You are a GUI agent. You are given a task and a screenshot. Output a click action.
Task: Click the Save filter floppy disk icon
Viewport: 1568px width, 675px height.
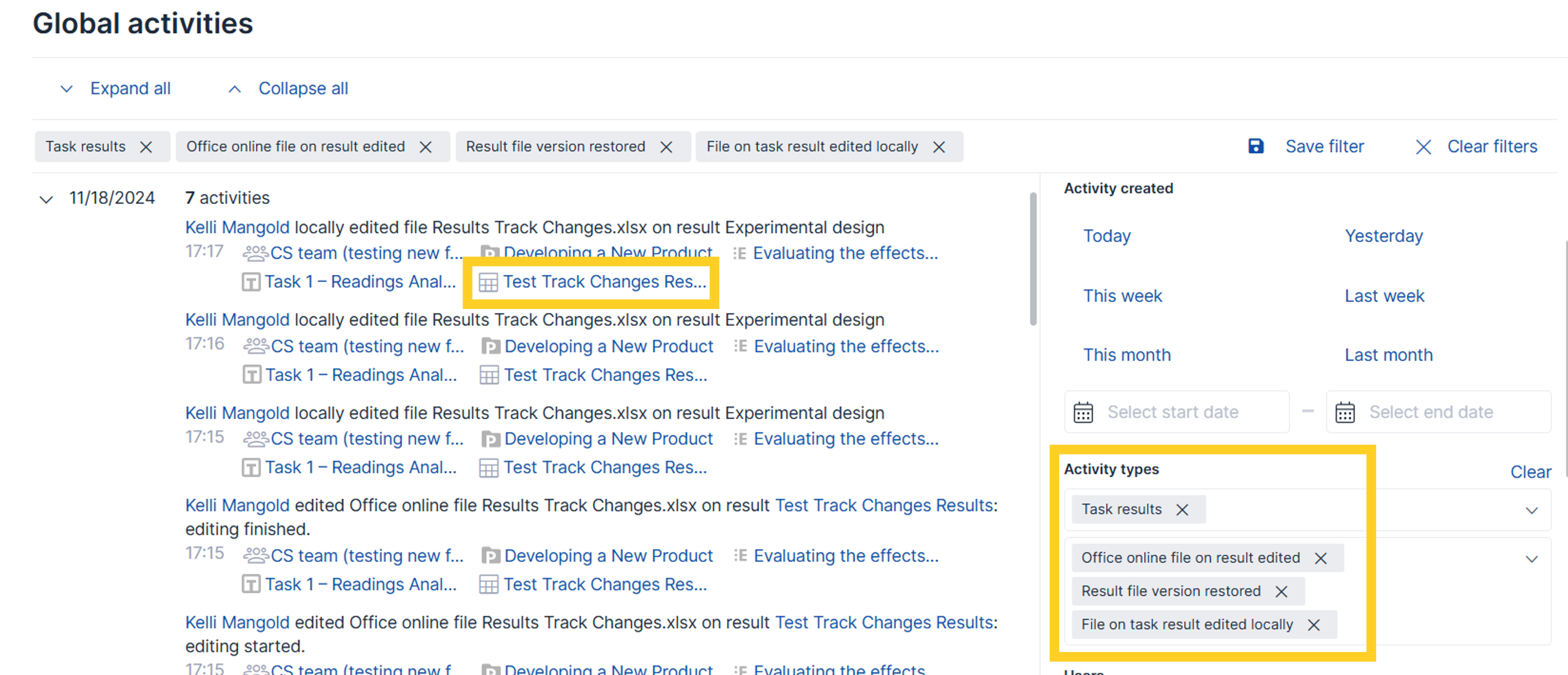pyautogui.click(x=1255, y=146)
